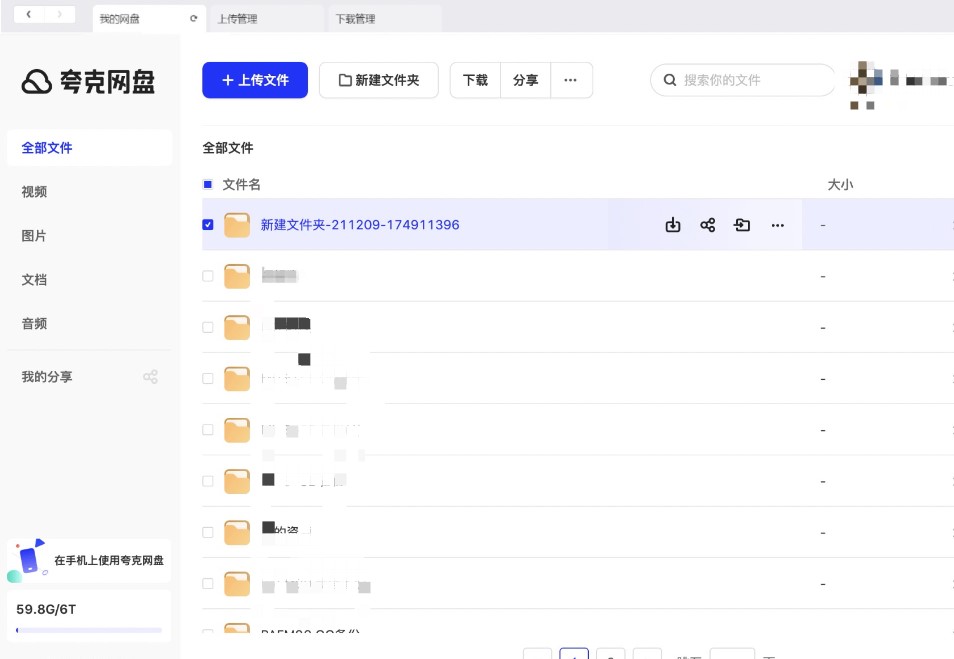Click the download icon on the selected folder row
Image resolution: width=954 pixels, height=659 pixels.
click(673, 225)
